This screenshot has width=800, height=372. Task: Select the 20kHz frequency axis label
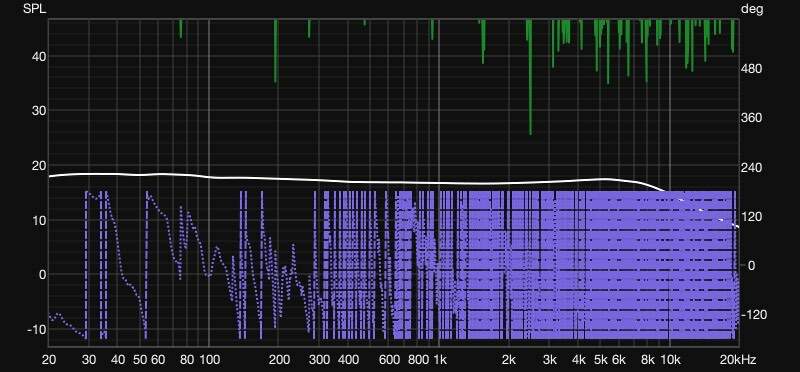point(738,359)
